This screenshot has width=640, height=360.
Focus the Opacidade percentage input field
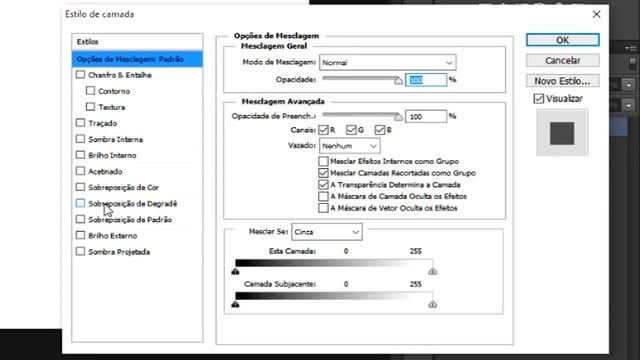tap(426, 80)
